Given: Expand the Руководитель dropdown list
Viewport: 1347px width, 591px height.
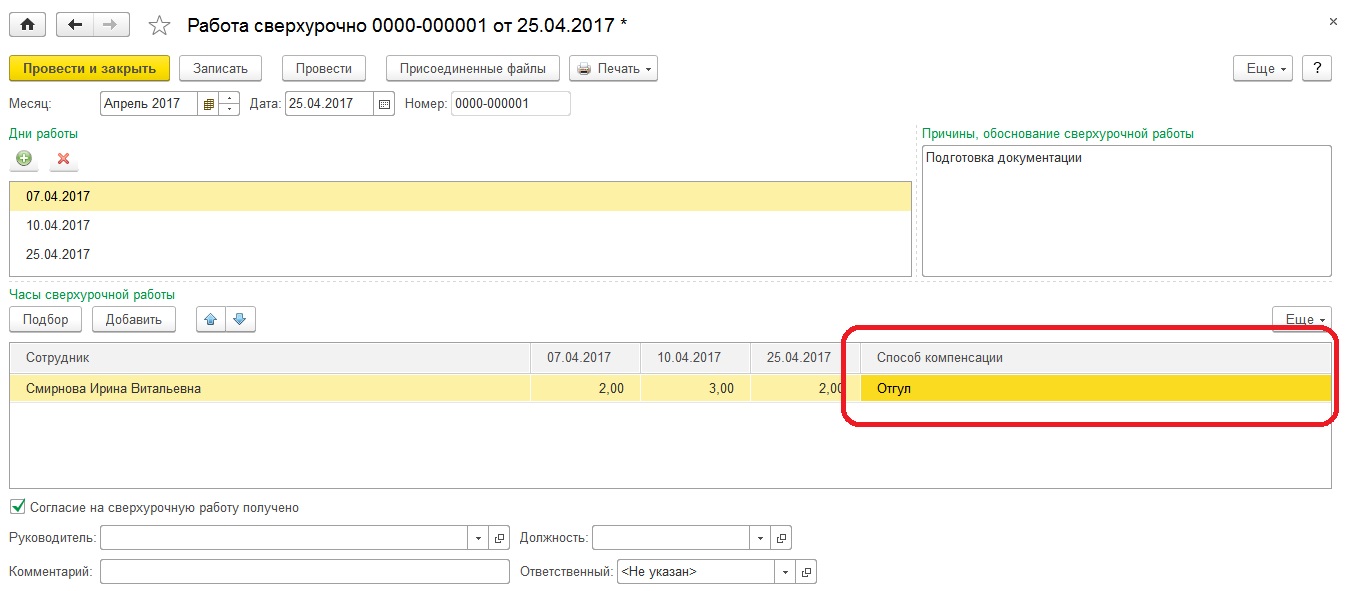Looking at the screenshot, I should point(479,538).
